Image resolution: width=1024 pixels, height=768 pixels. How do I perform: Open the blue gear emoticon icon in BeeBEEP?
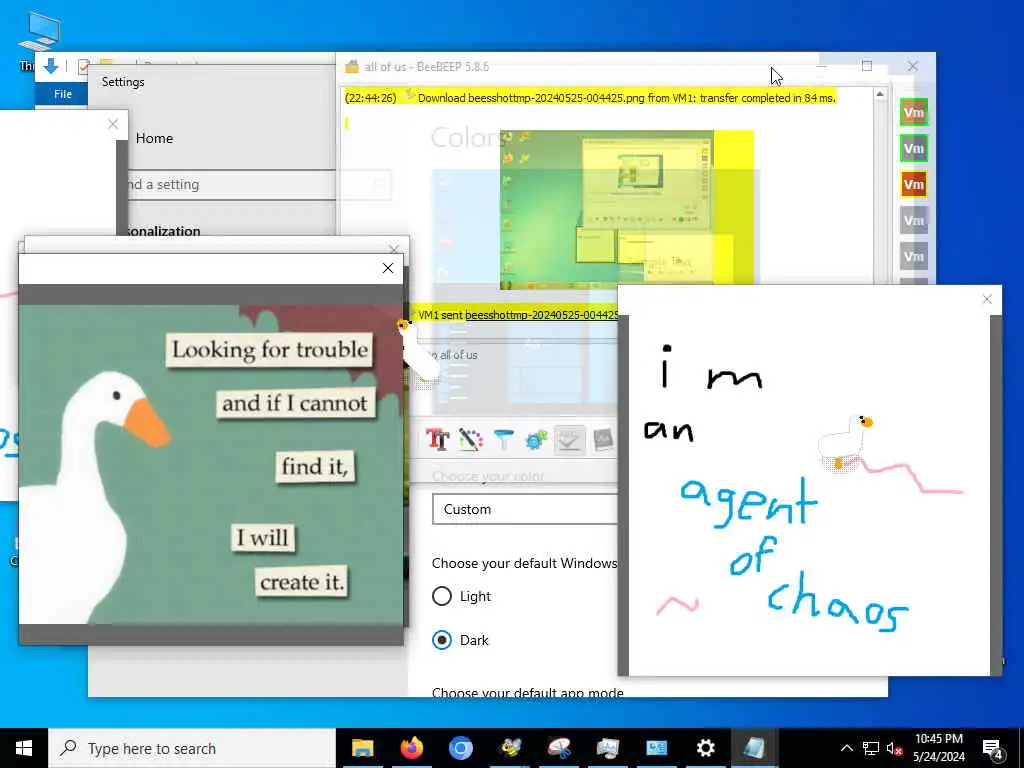pyautogui.click(x=536, y=440)
